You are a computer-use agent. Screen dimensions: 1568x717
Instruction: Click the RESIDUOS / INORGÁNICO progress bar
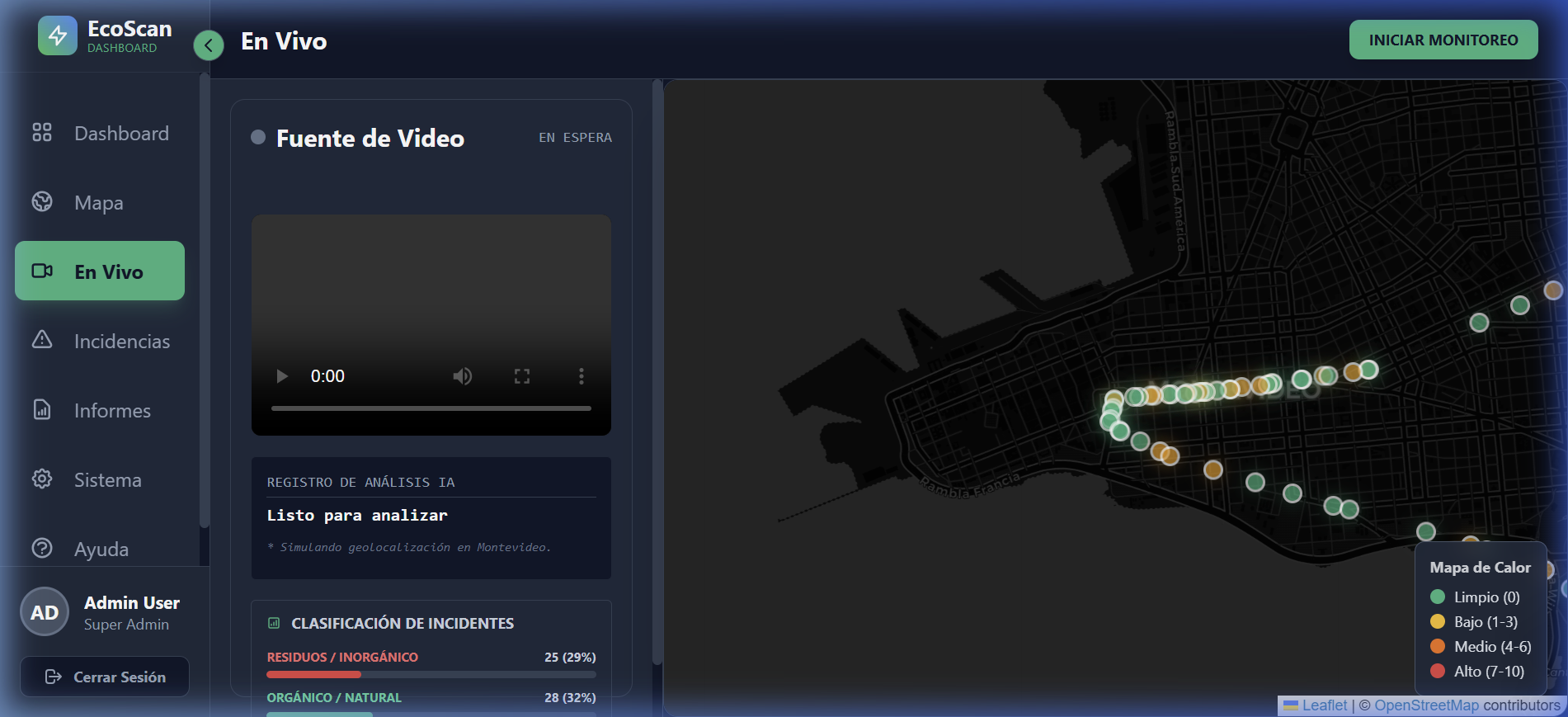click(431, 674)
